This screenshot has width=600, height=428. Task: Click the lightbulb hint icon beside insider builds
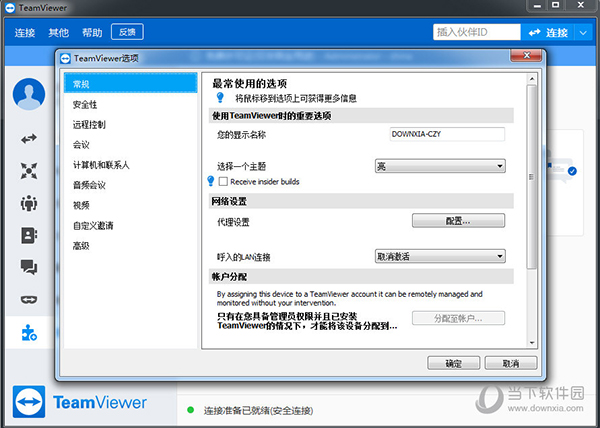click(210, 181)
